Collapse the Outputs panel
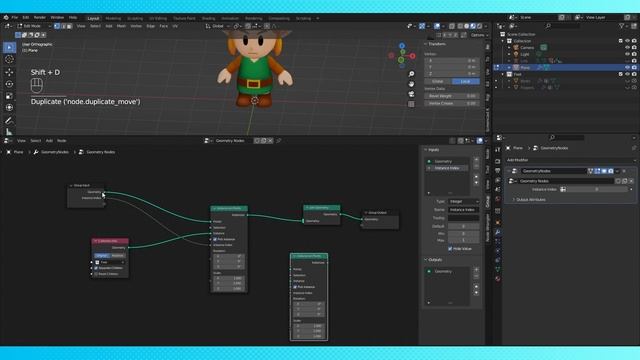 pyautogui.click(x=426, y=260)
